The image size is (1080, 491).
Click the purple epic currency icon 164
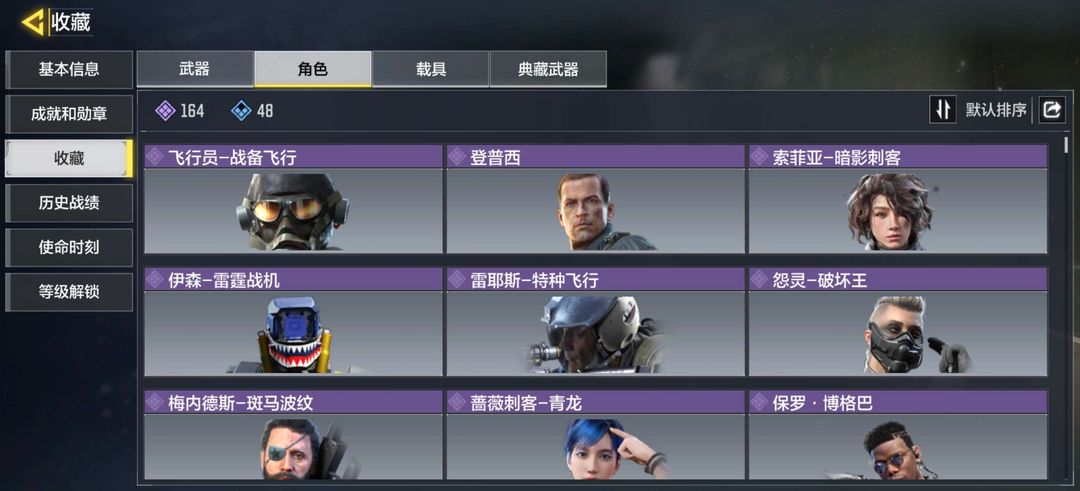(x=165, y=110)
